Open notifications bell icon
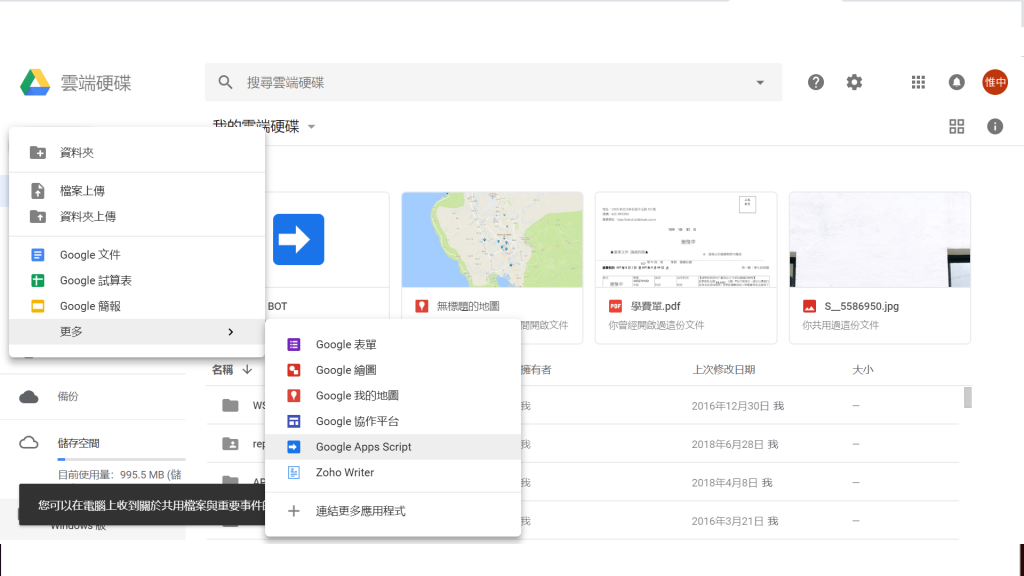This screenshot has height=576, width=1024. [x=957, y=82]
